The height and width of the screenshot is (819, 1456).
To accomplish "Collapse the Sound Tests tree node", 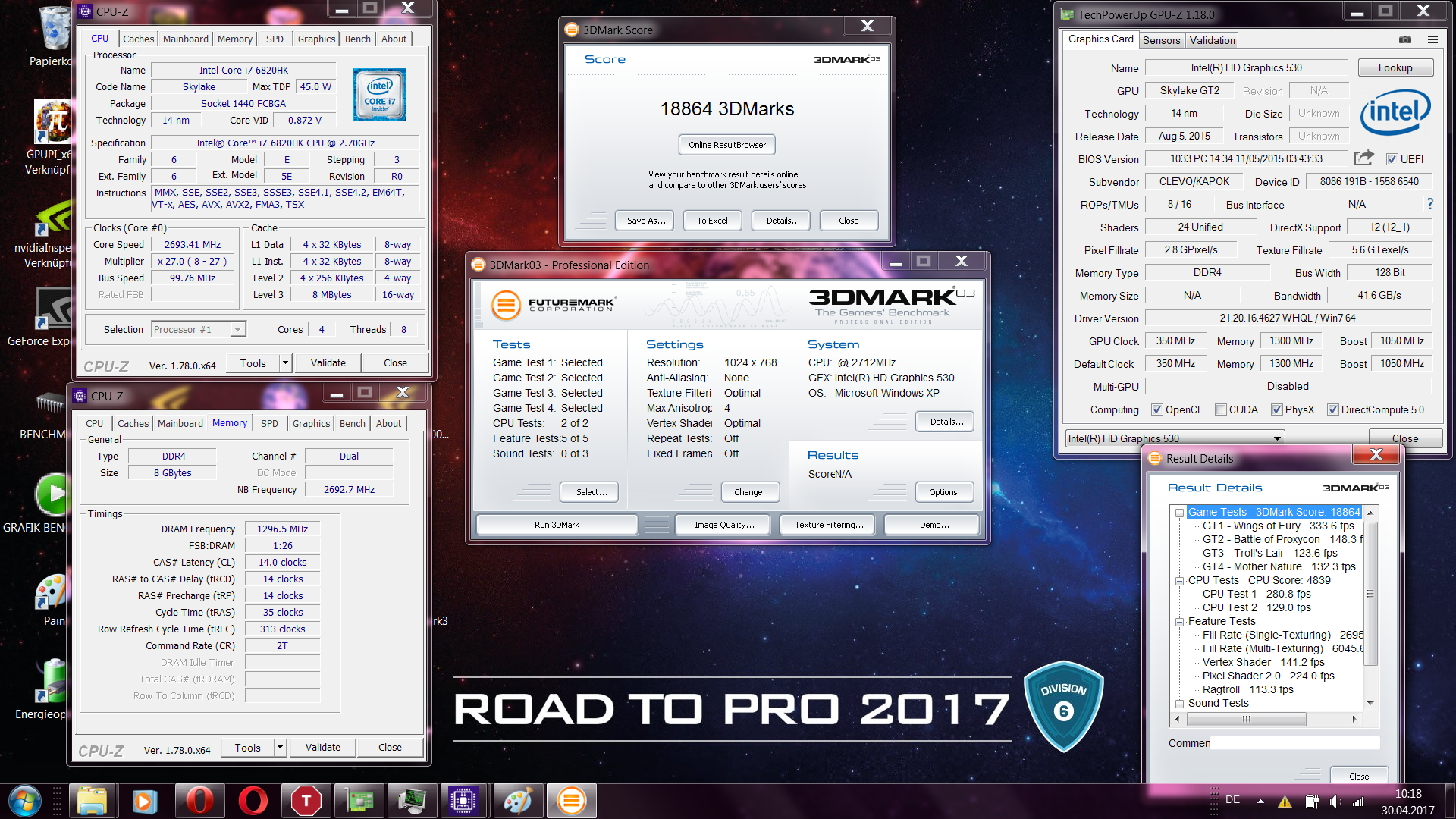I will point(1180,704).
